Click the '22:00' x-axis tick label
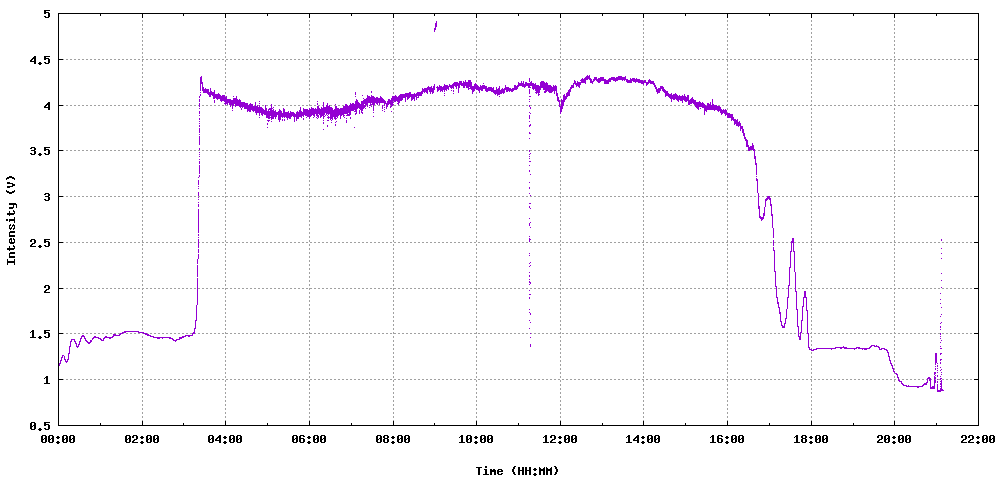This screenshot has height=480, width=1000. click(978, 439)
